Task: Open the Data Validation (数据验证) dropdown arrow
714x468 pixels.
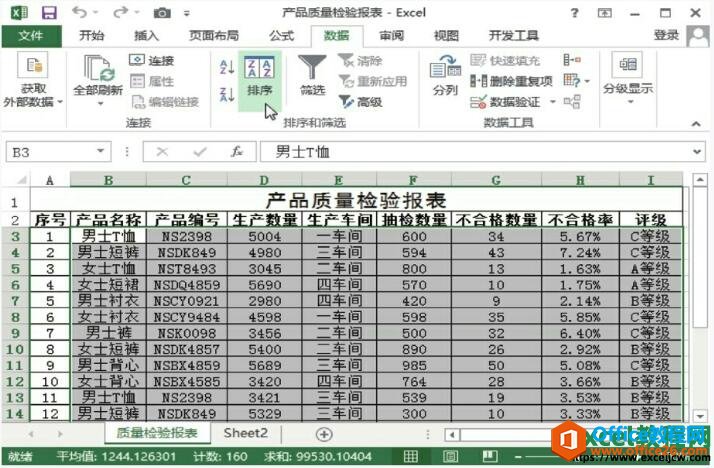Action: pyautogui.click(x=548, y=102)
